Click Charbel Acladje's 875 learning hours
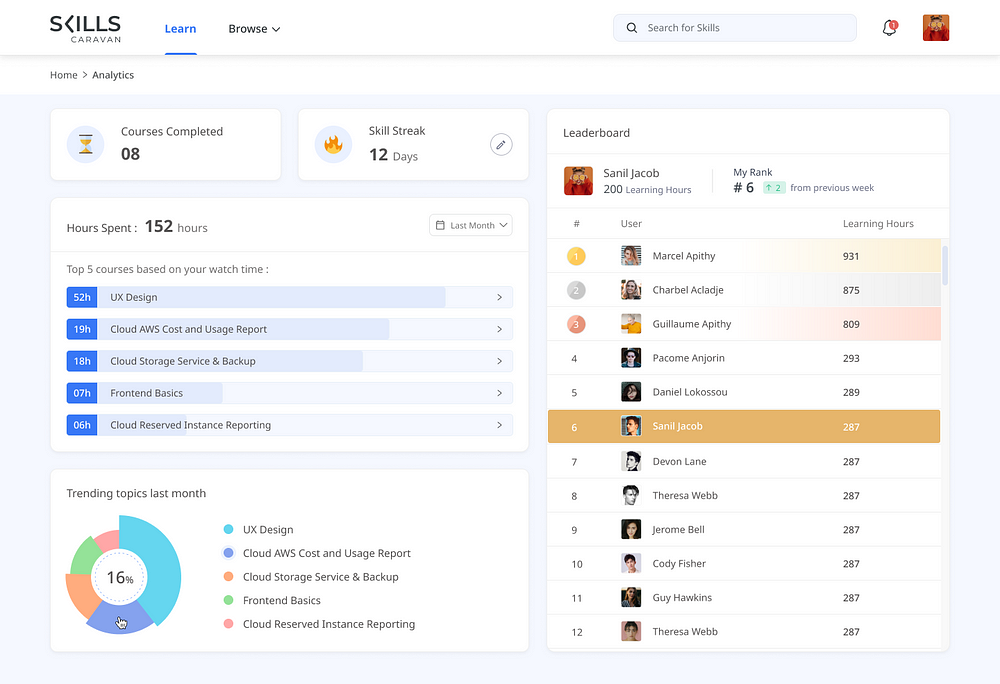 coord(851,290)
